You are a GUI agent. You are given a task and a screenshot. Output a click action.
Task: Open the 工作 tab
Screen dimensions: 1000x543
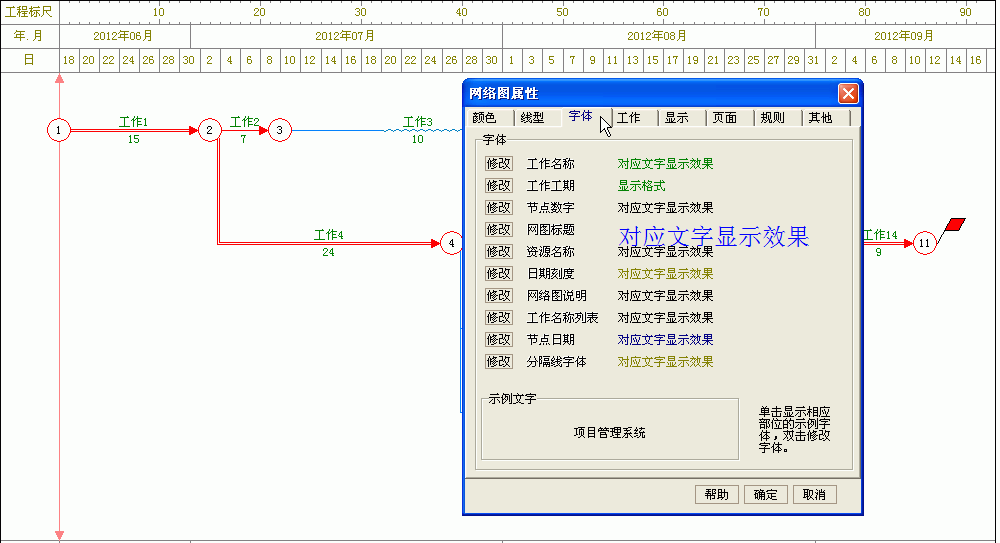[633, 118]
